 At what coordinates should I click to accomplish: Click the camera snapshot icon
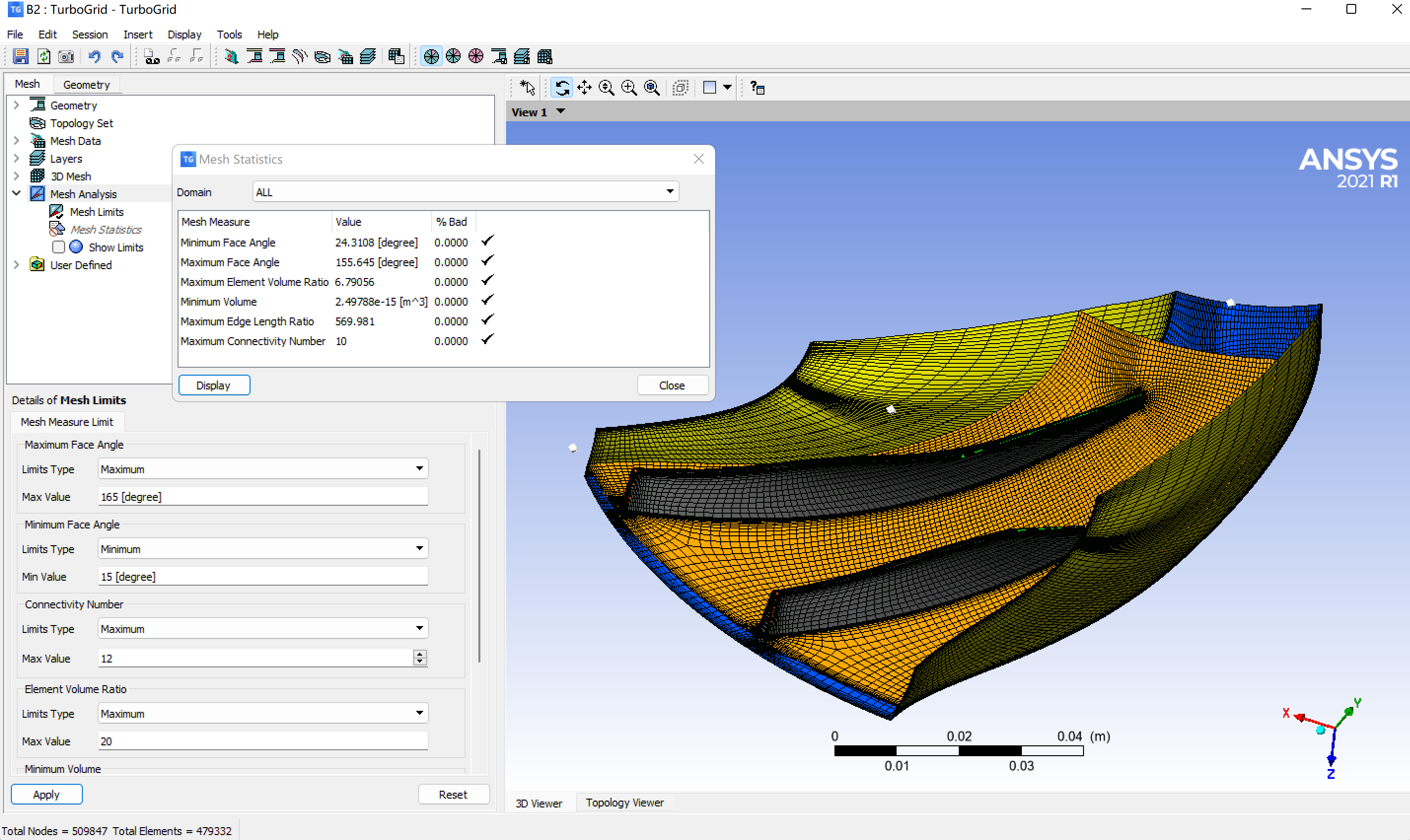[66, 56]
